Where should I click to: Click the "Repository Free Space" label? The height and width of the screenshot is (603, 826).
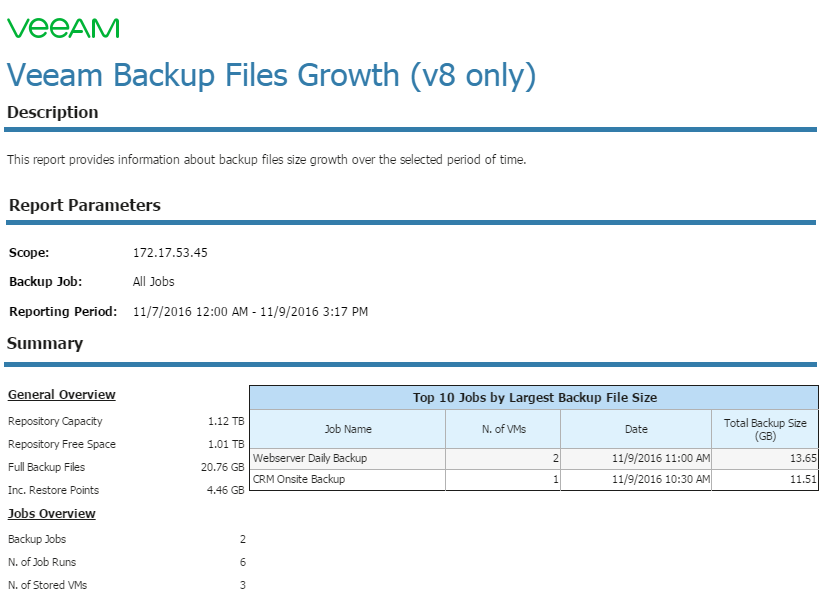click(x=62, y=444)
